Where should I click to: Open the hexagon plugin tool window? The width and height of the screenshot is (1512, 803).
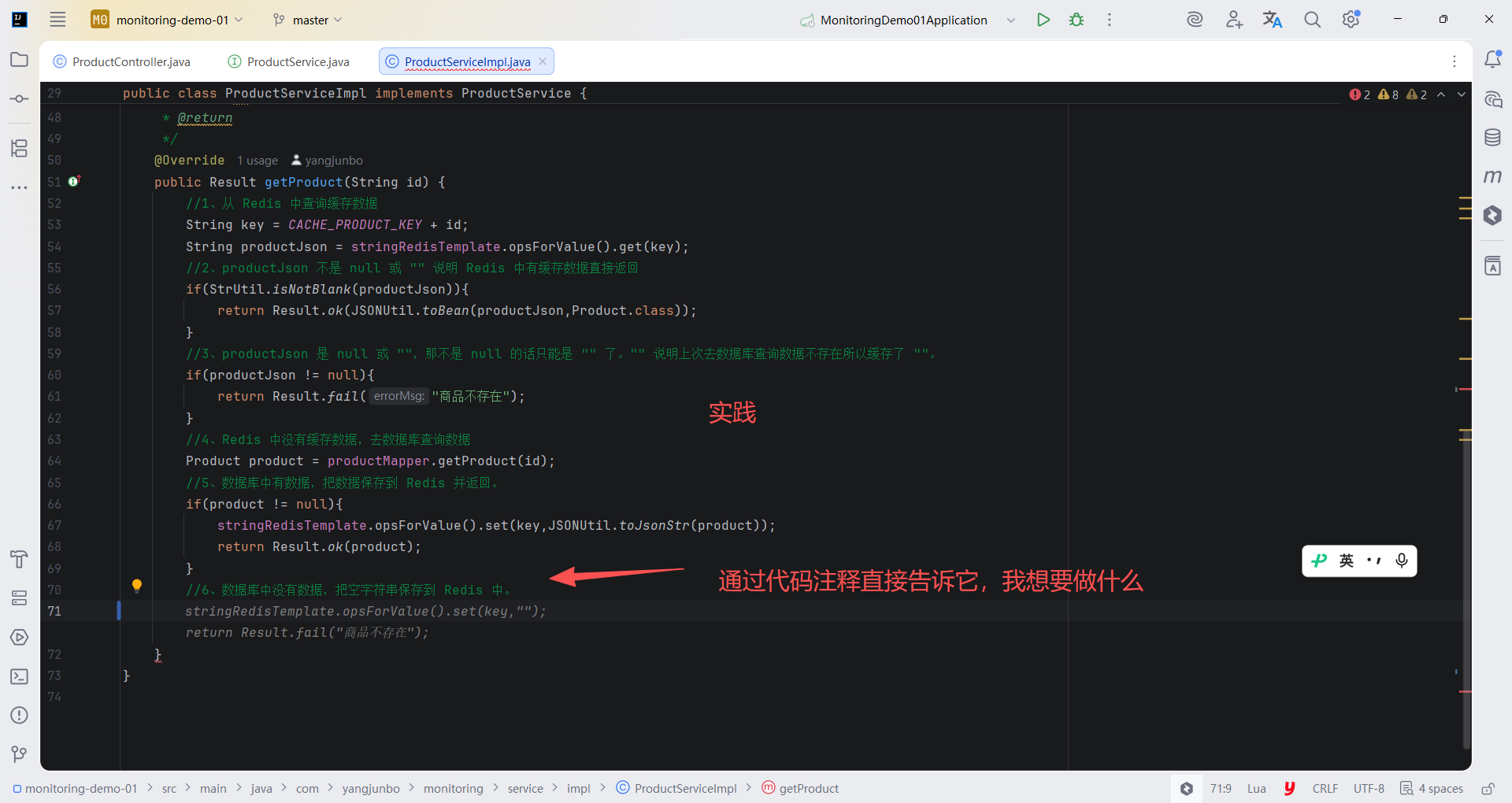point(1492,215)
